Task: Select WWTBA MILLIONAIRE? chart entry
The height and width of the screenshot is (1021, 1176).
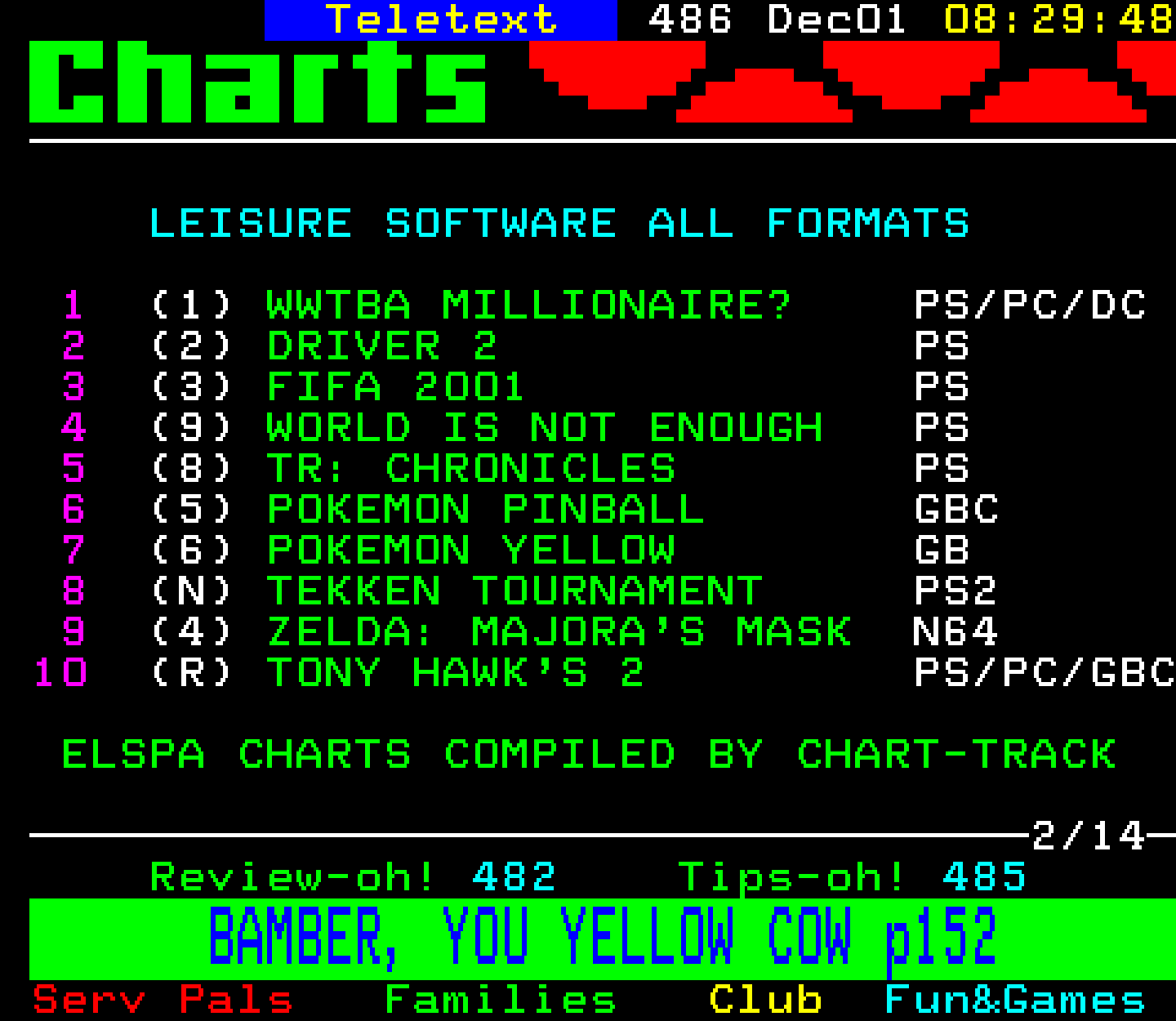Action: pyautogui.click(x=529, y=305)
